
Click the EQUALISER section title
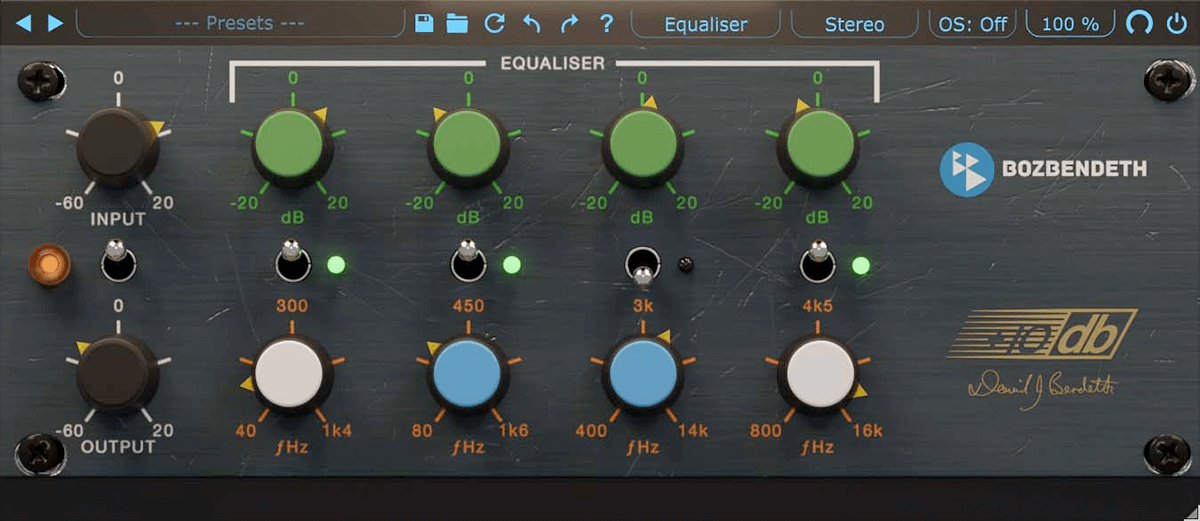click(553, 63)
